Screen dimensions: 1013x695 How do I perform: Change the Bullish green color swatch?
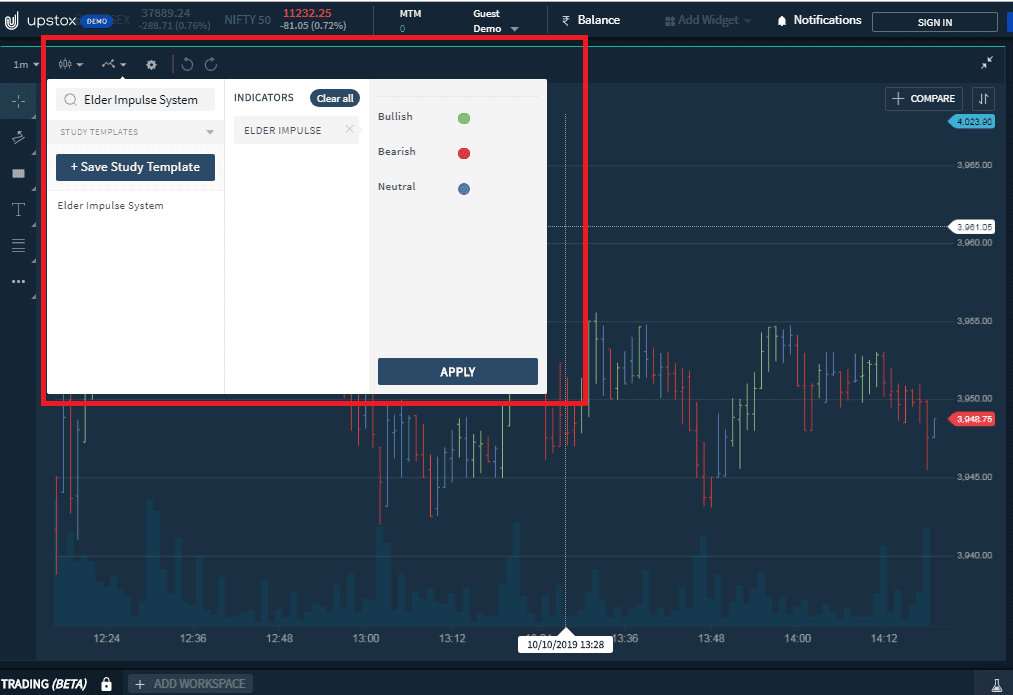pos(464,118)
